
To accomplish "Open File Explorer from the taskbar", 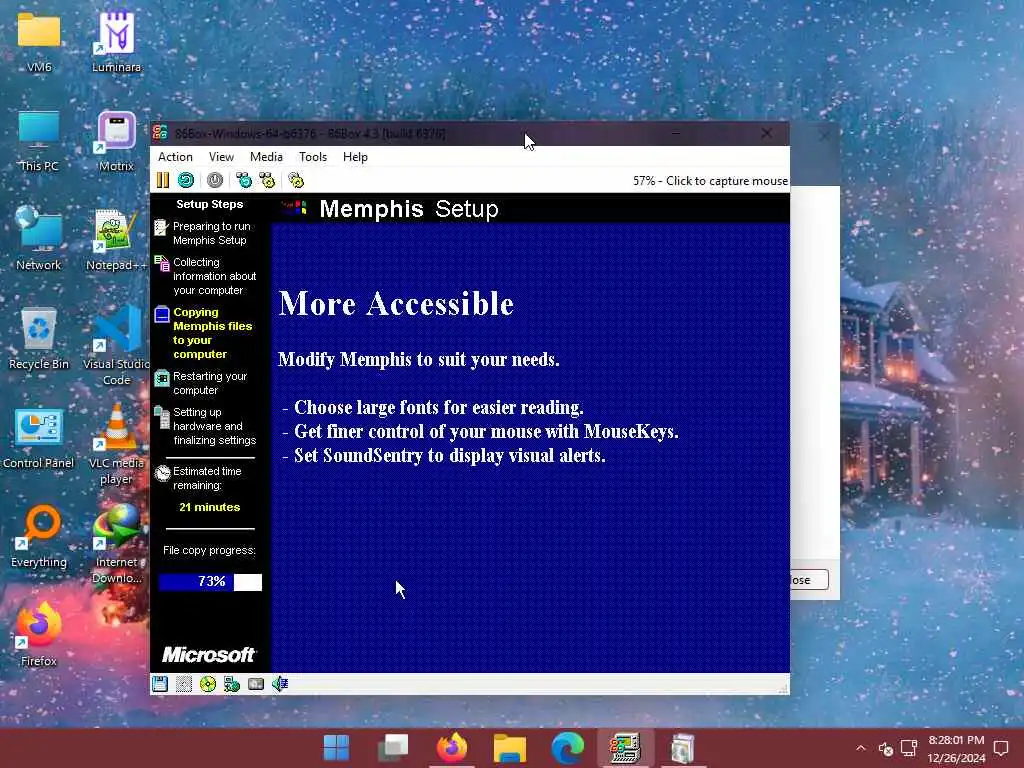I will [x=509, y=748].
